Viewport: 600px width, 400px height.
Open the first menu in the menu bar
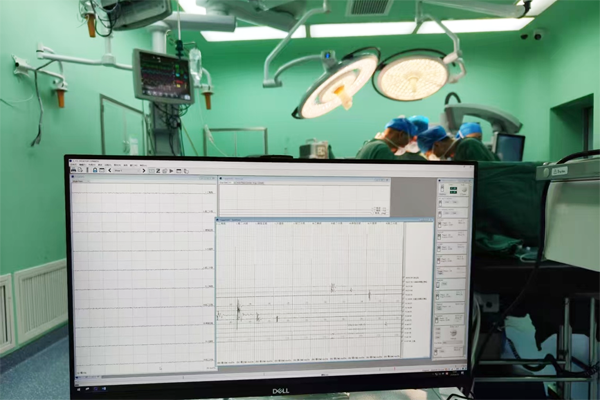click(x=73, y=165)
